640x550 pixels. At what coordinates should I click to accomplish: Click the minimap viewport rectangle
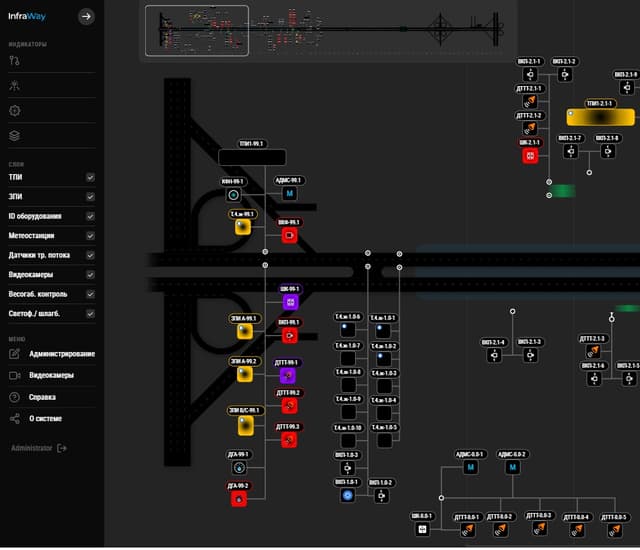click(197, 31)
